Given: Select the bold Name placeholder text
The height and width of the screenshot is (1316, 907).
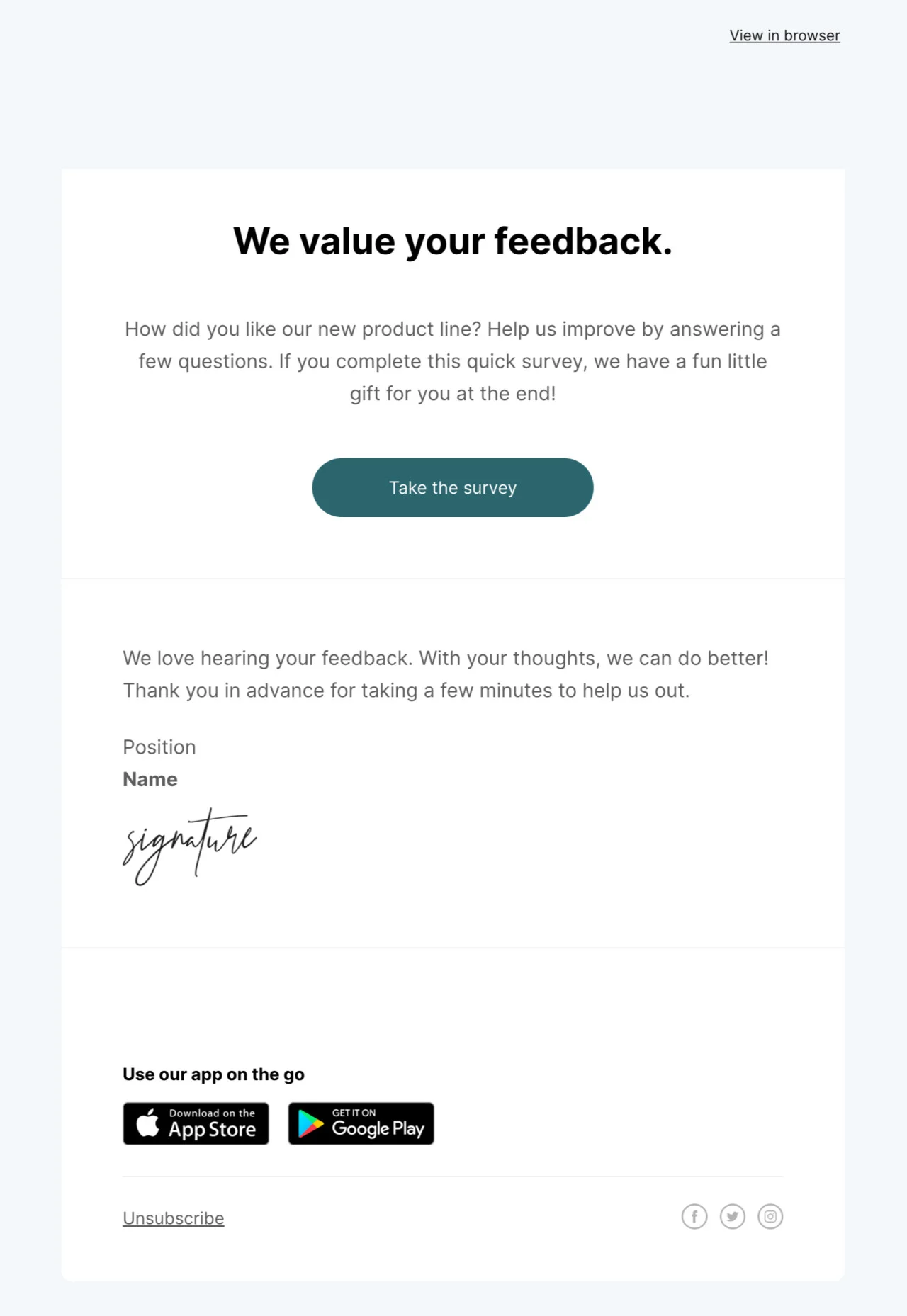Looking at the screenshot, I should click(x=150, y=779).
